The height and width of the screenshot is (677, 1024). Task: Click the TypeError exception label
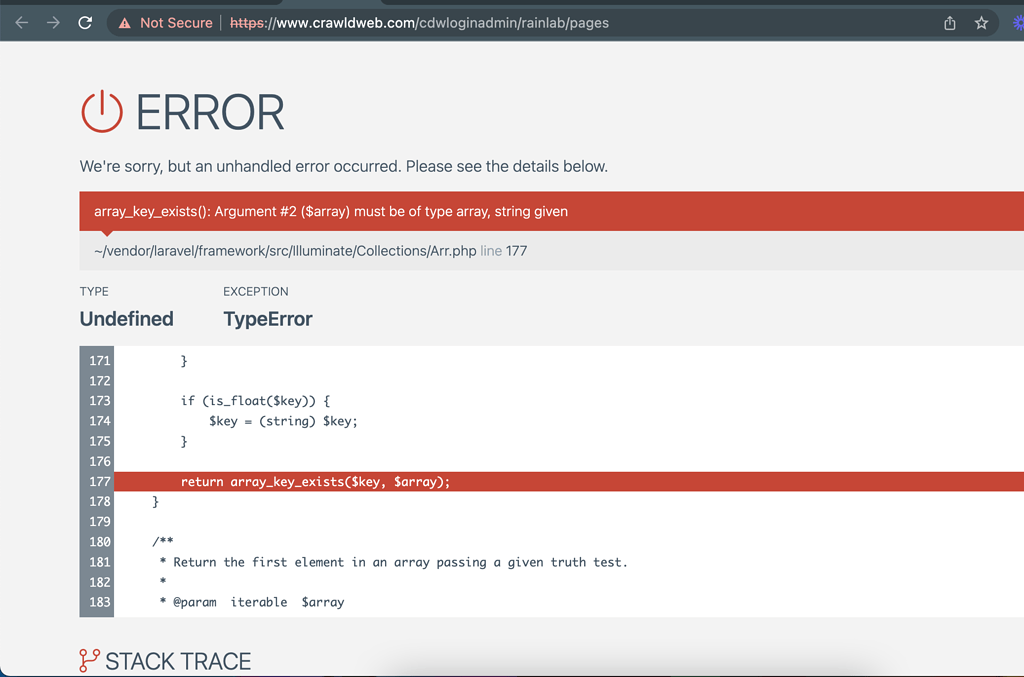click(x=267, y=318)
